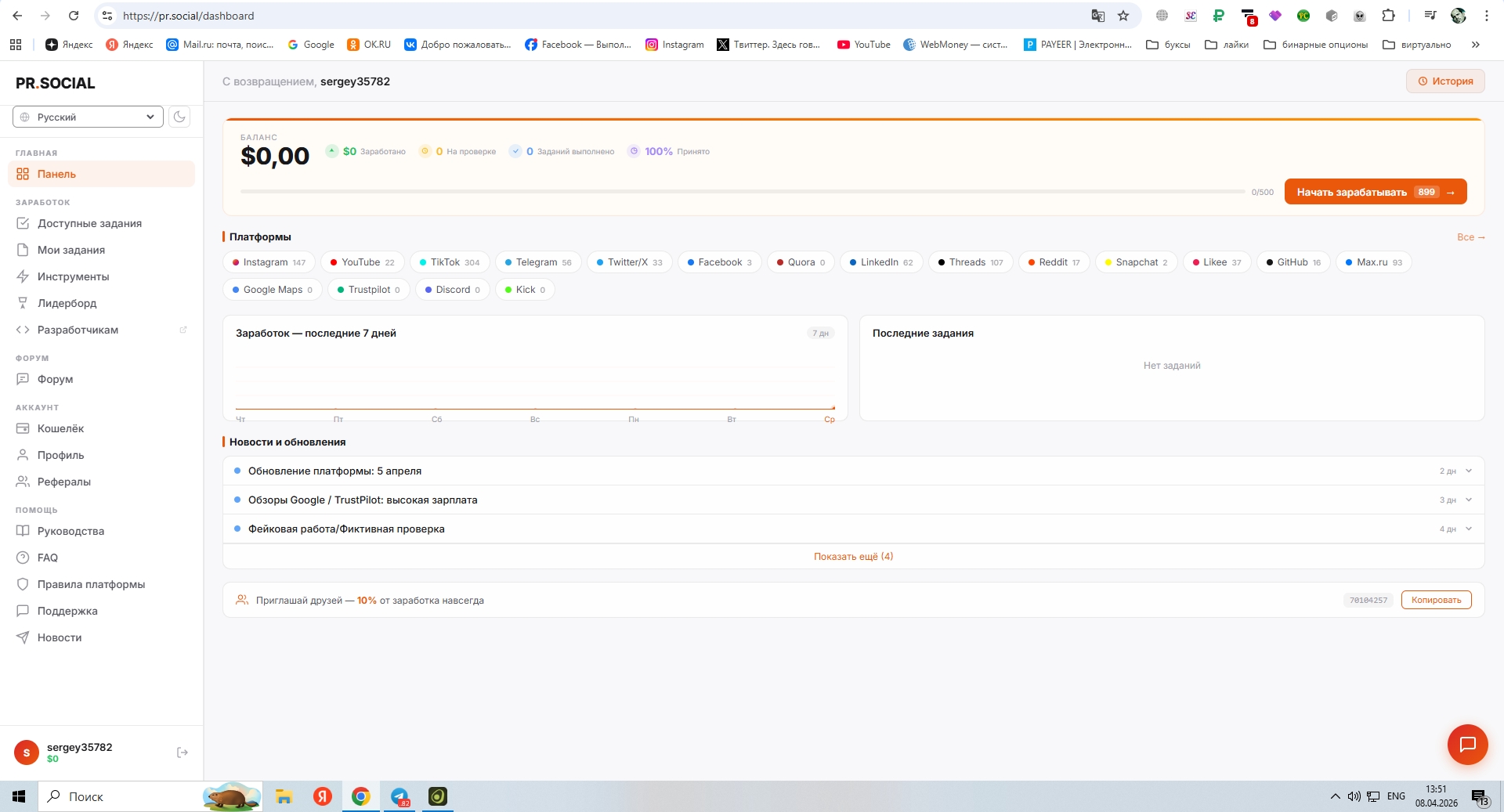Image resolution: width=1504 pixels, height=812 pixels.
Task: Open Панель in the sidebar
Action: (x=102, y=174)
